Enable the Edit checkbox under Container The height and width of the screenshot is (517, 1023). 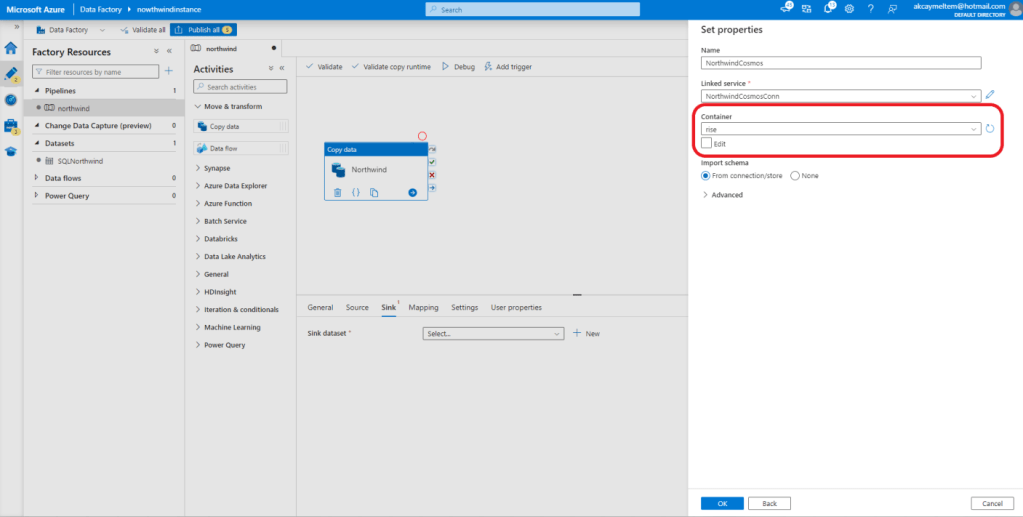tap(707, 144)
